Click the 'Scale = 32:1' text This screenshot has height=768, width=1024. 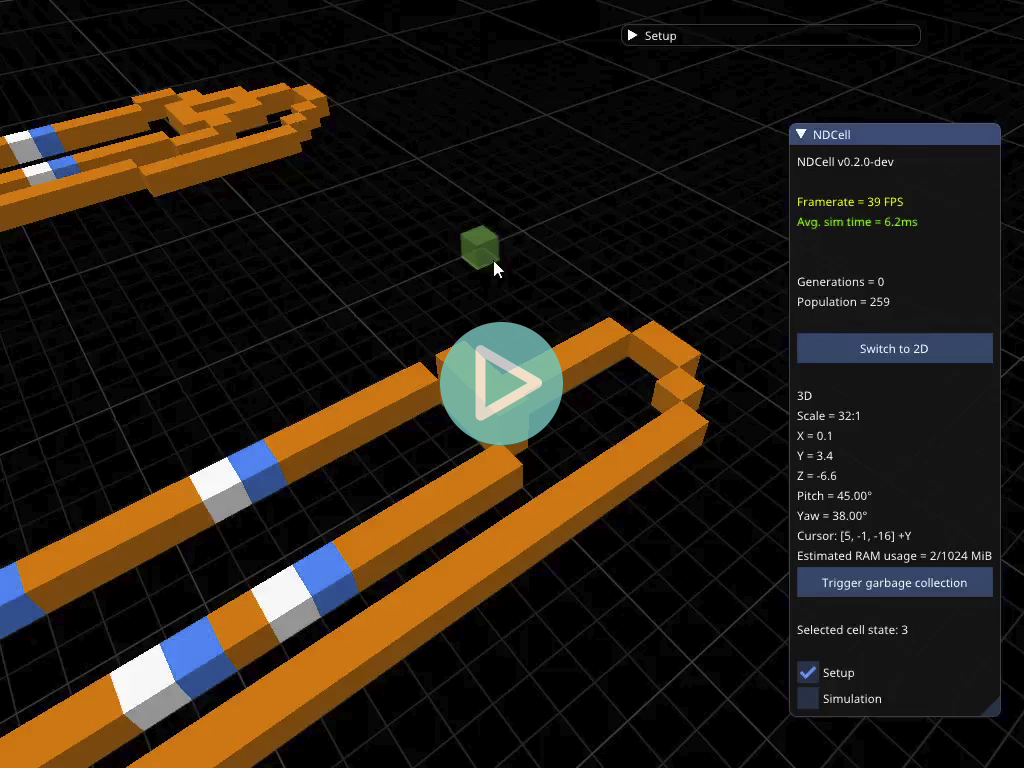pos(829,416)
